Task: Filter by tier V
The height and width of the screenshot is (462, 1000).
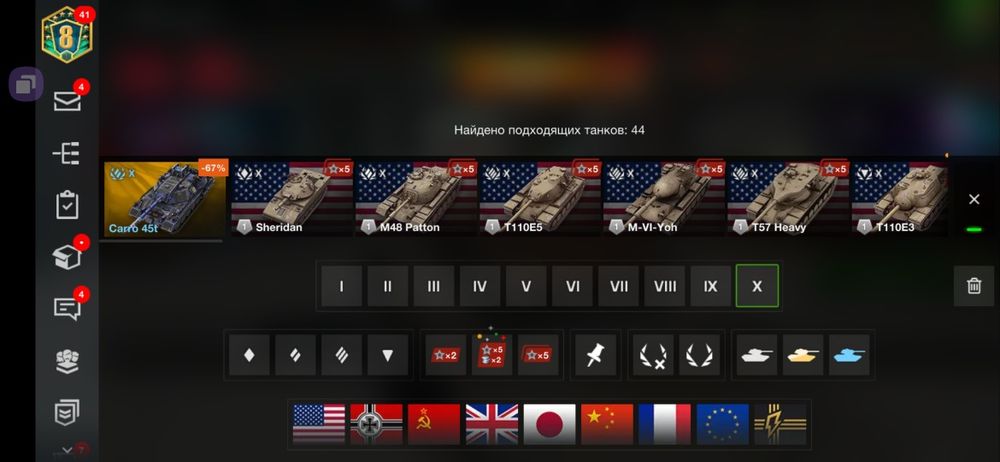Action: tap(526, 286)
